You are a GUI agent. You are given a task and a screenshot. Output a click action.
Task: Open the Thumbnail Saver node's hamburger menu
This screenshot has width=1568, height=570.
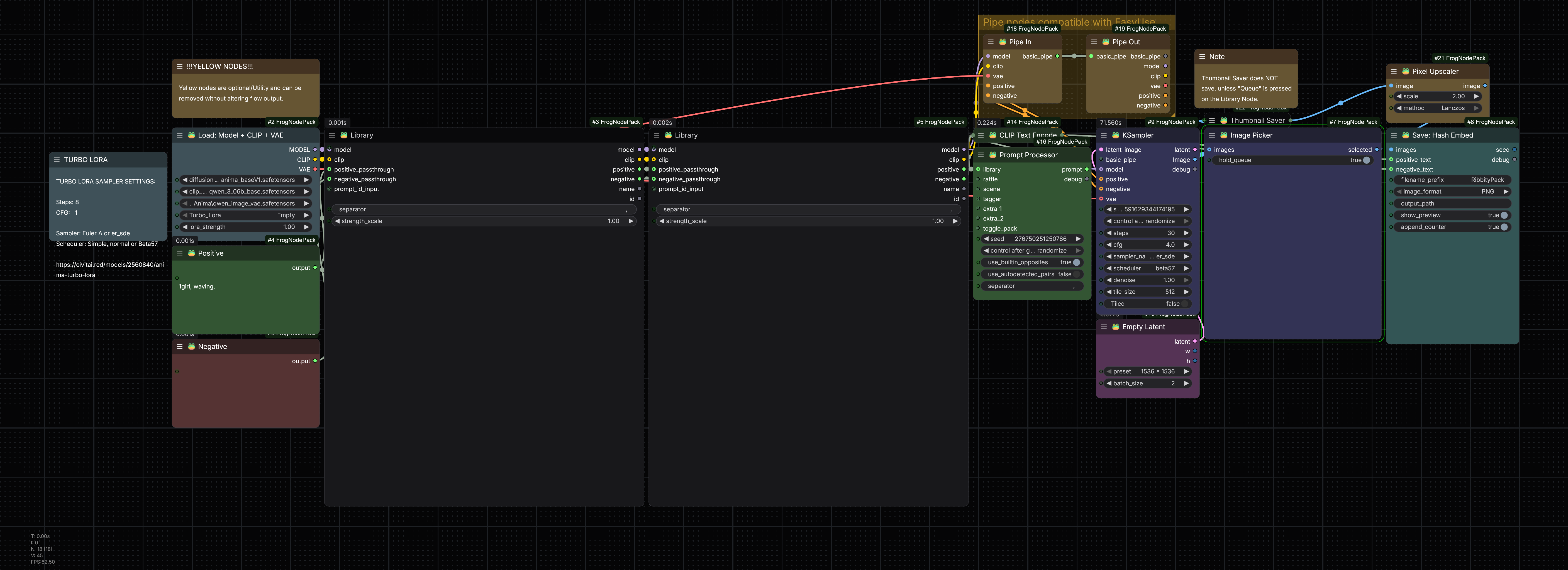click(1212, 121)
